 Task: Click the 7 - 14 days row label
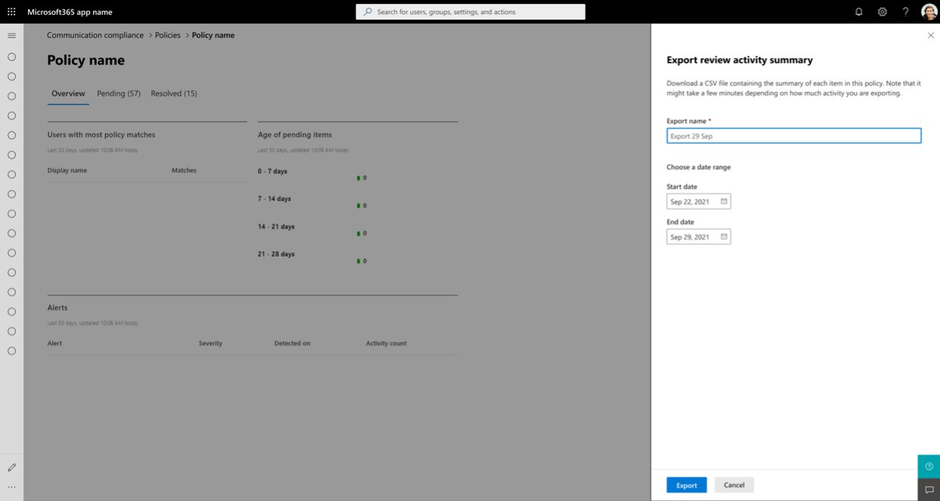coord(275,199)
